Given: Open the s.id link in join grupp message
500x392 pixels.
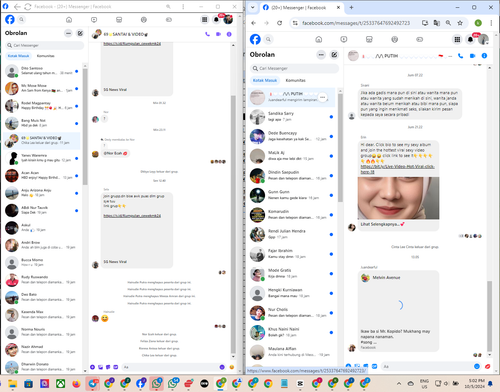Looking at the screenshot, I should [x=132, y=216].
